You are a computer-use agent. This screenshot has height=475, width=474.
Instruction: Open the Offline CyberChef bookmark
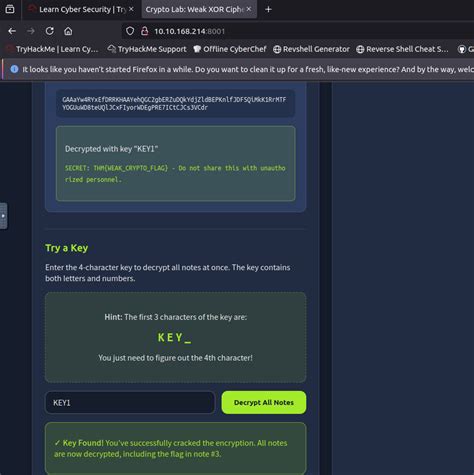(230, 49)
